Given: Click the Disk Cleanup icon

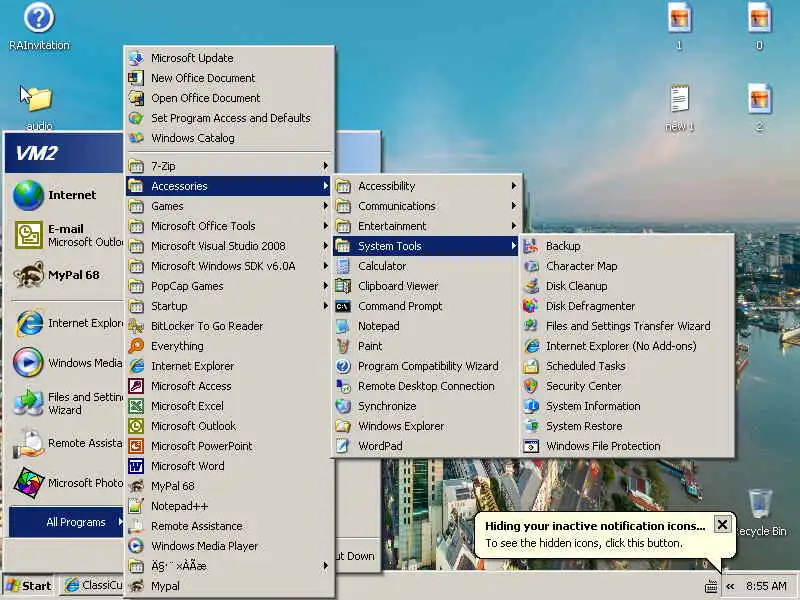Looking at the screenshot, I should 531,286.
